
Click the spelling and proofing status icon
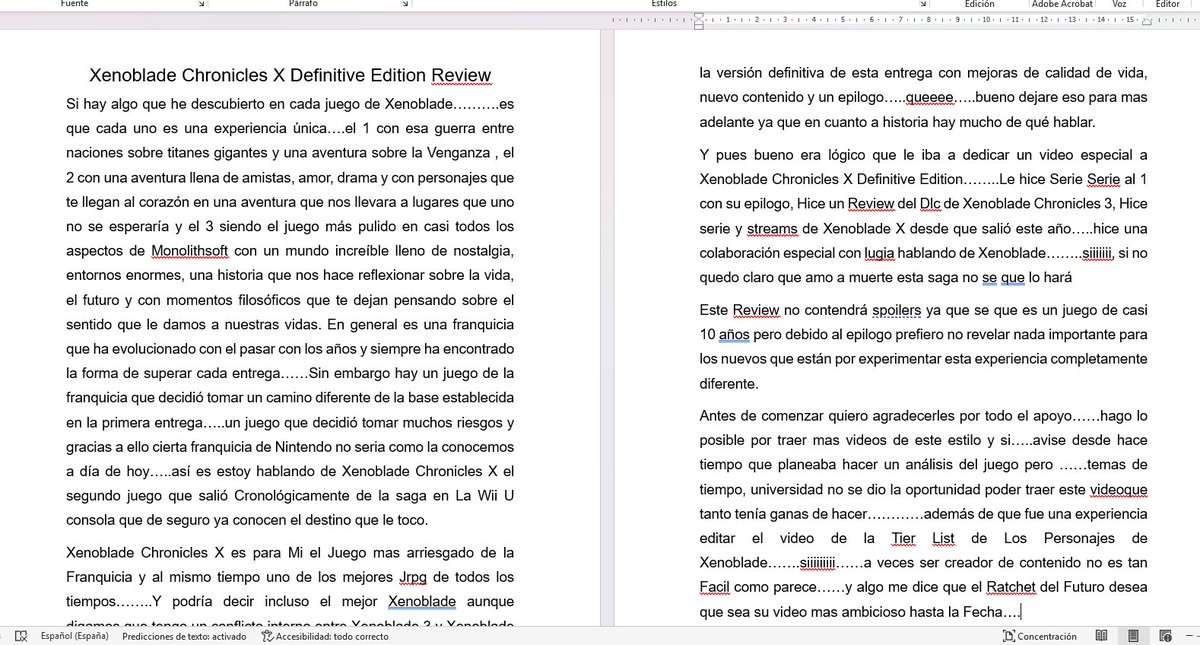coord(20,636)
